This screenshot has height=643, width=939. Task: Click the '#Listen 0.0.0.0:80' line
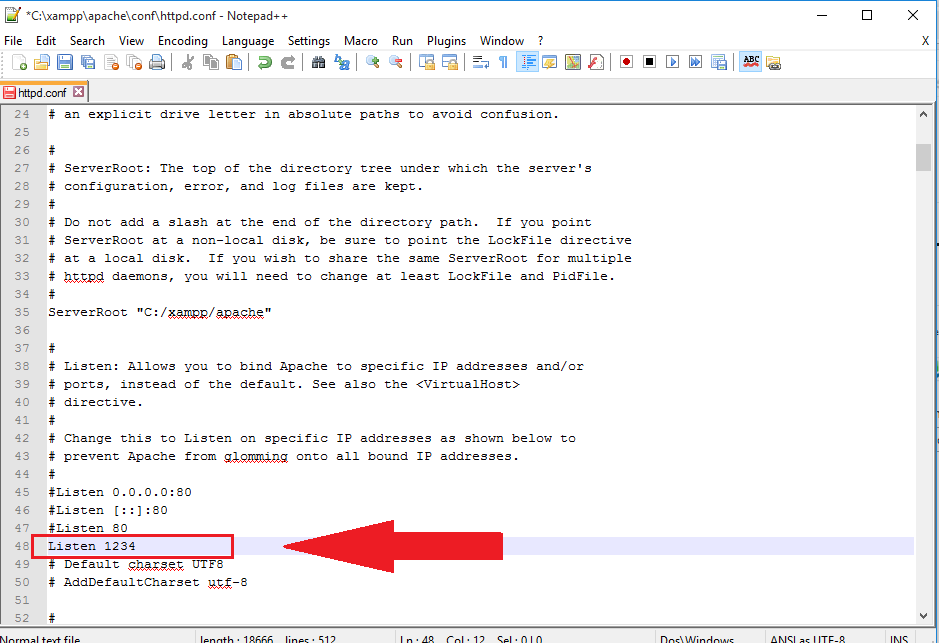tap(120, 492)
